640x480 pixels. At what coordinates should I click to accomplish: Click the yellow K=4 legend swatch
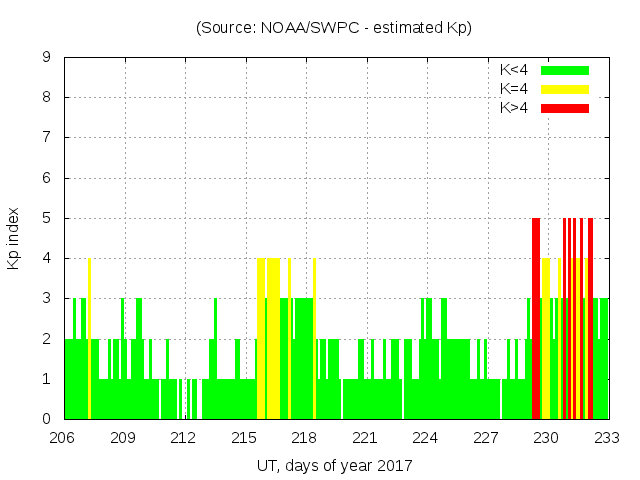click(565, 89)
